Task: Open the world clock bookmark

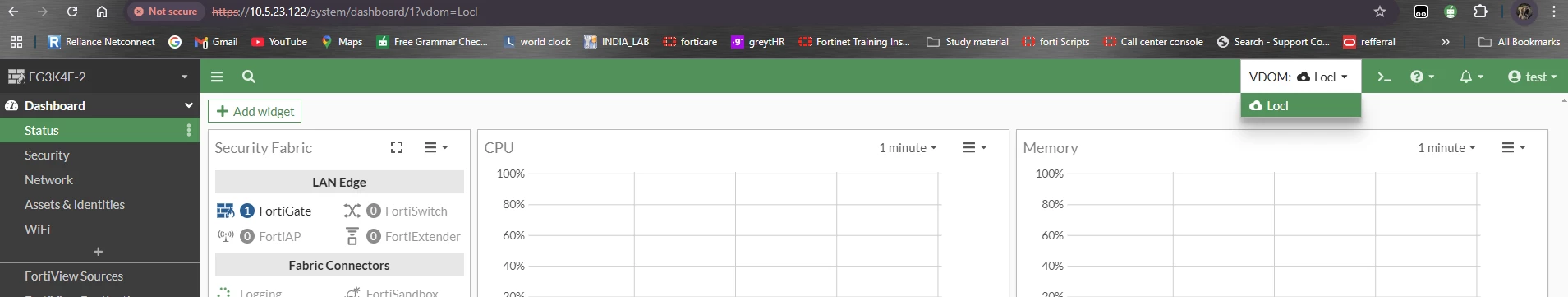Action: point(537,42)
